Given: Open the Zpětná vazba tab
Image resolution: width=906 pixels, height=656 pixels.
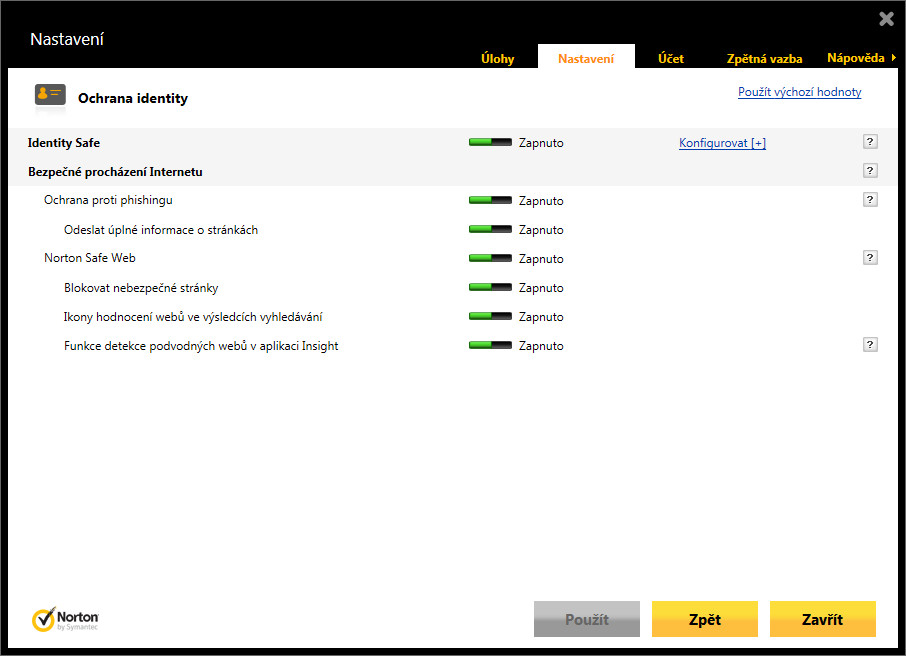Looking at the screenshot, I should coord(764,58).
